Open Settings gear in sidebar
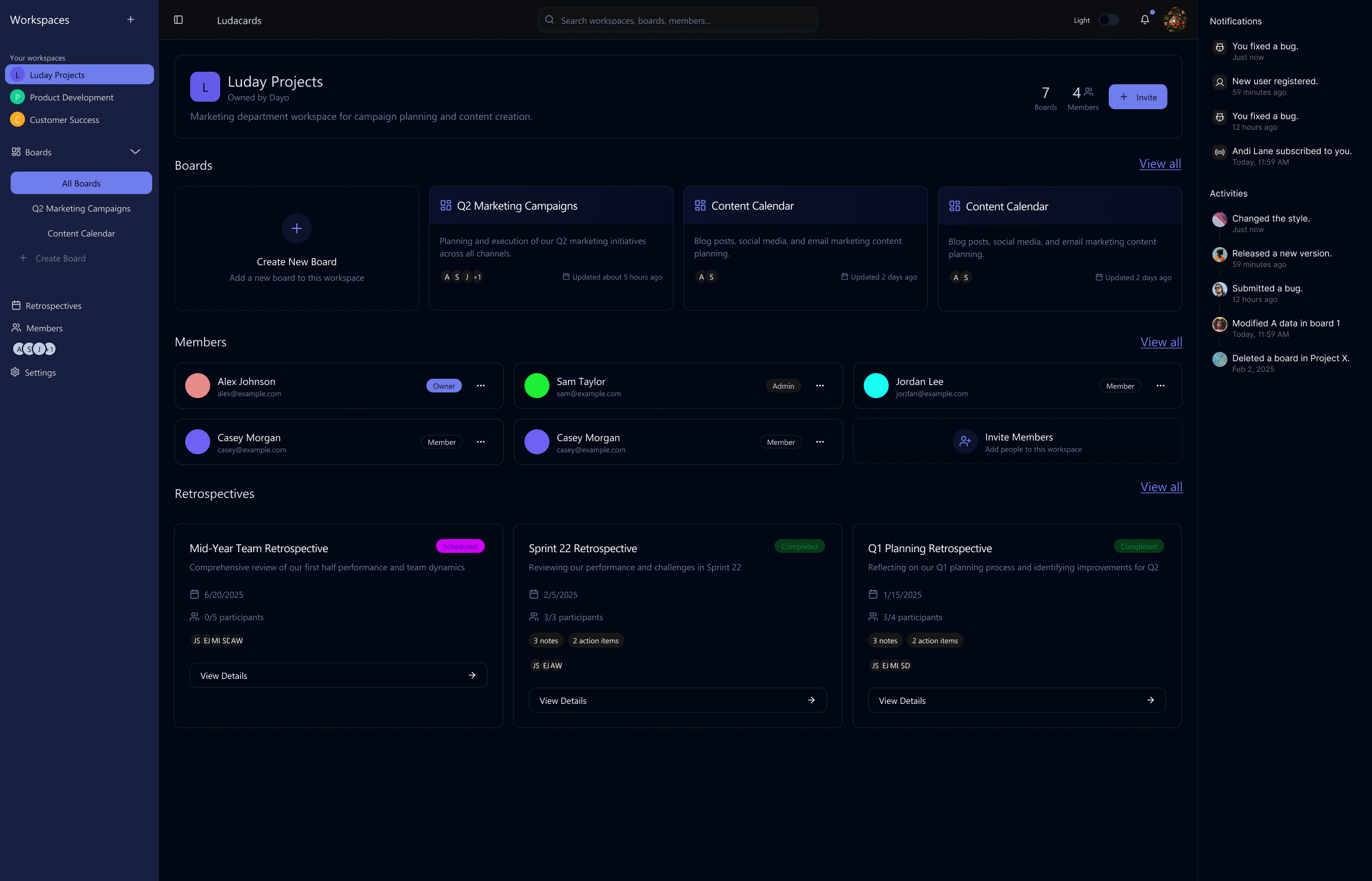Image resolution: width=1372 pixels, height=881 pixels. [16, 372]
